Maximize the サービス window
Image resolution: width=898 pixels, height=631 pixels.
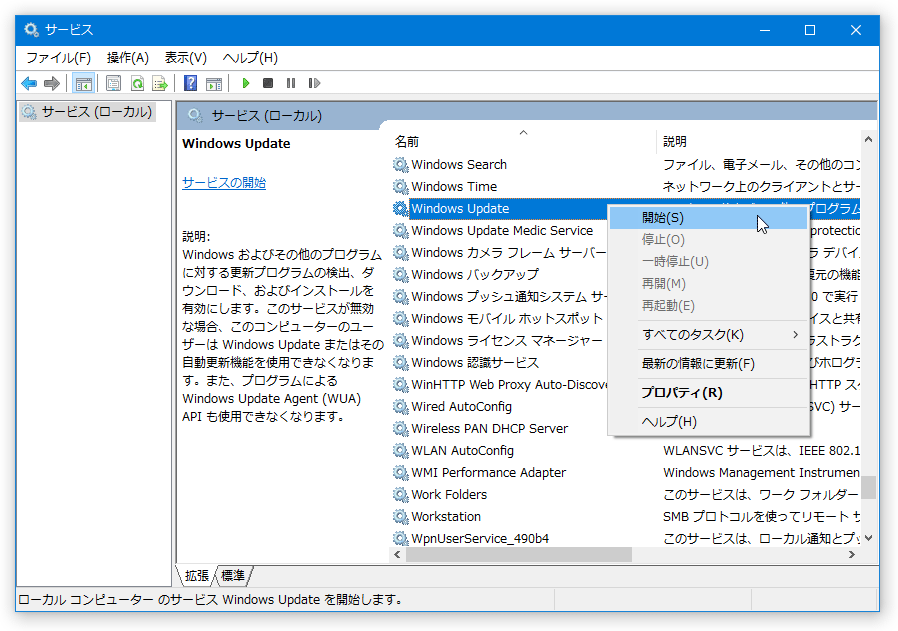[810, 30]
